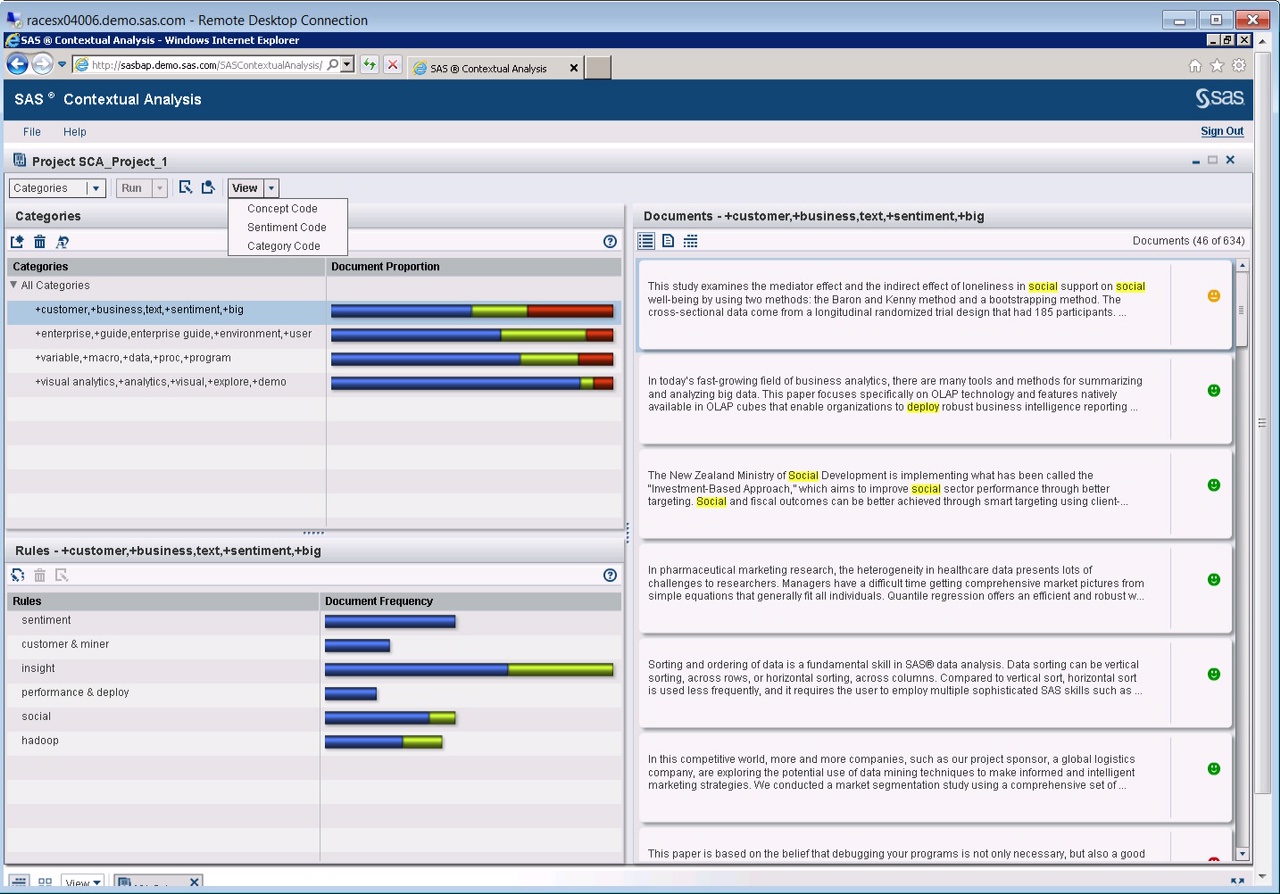Click the refresh rules icon in Rules panel
Viewport: 1280px width, 894px height.
17,575
